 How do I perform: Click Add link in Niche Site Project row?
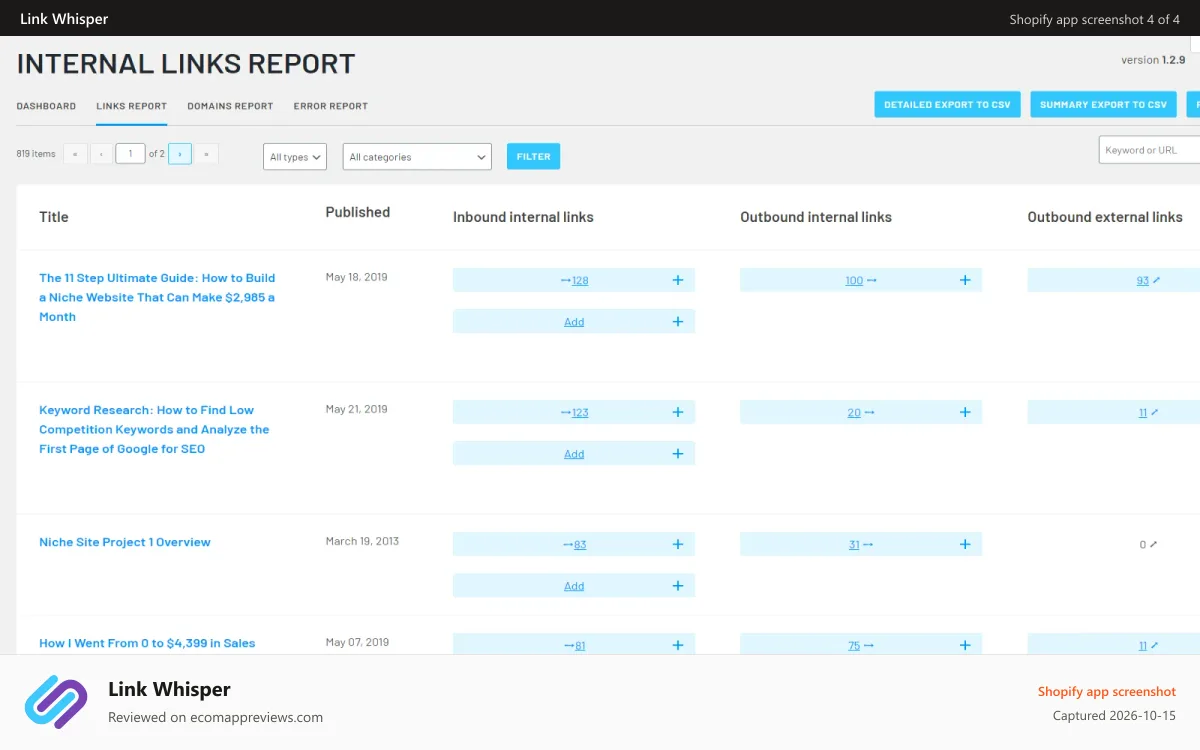[x=574, y=586]
